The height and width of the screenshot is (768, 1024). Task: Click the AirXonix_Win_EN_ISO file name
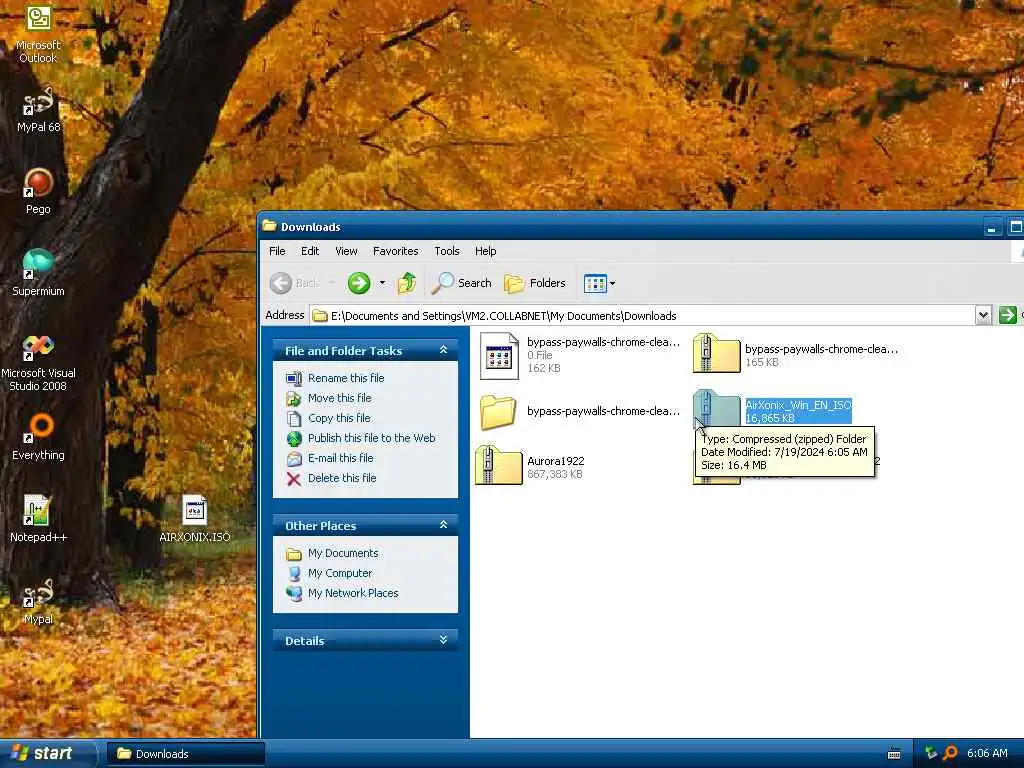point(798,405)
